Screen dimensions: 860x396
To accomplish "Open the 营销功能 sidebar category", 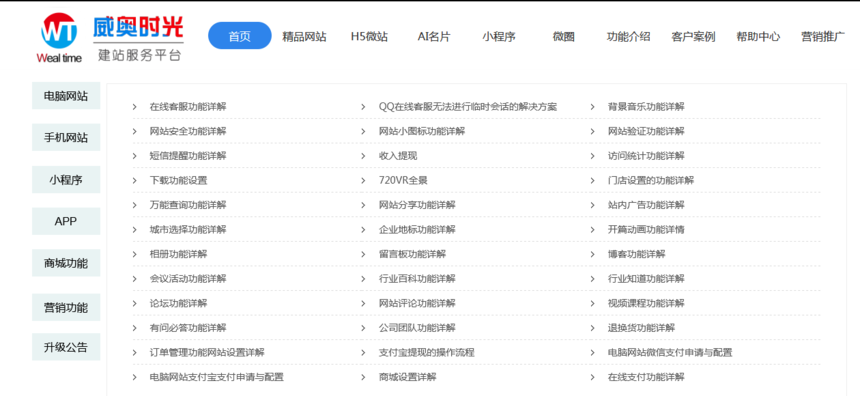I will click(x=66, y=307).
